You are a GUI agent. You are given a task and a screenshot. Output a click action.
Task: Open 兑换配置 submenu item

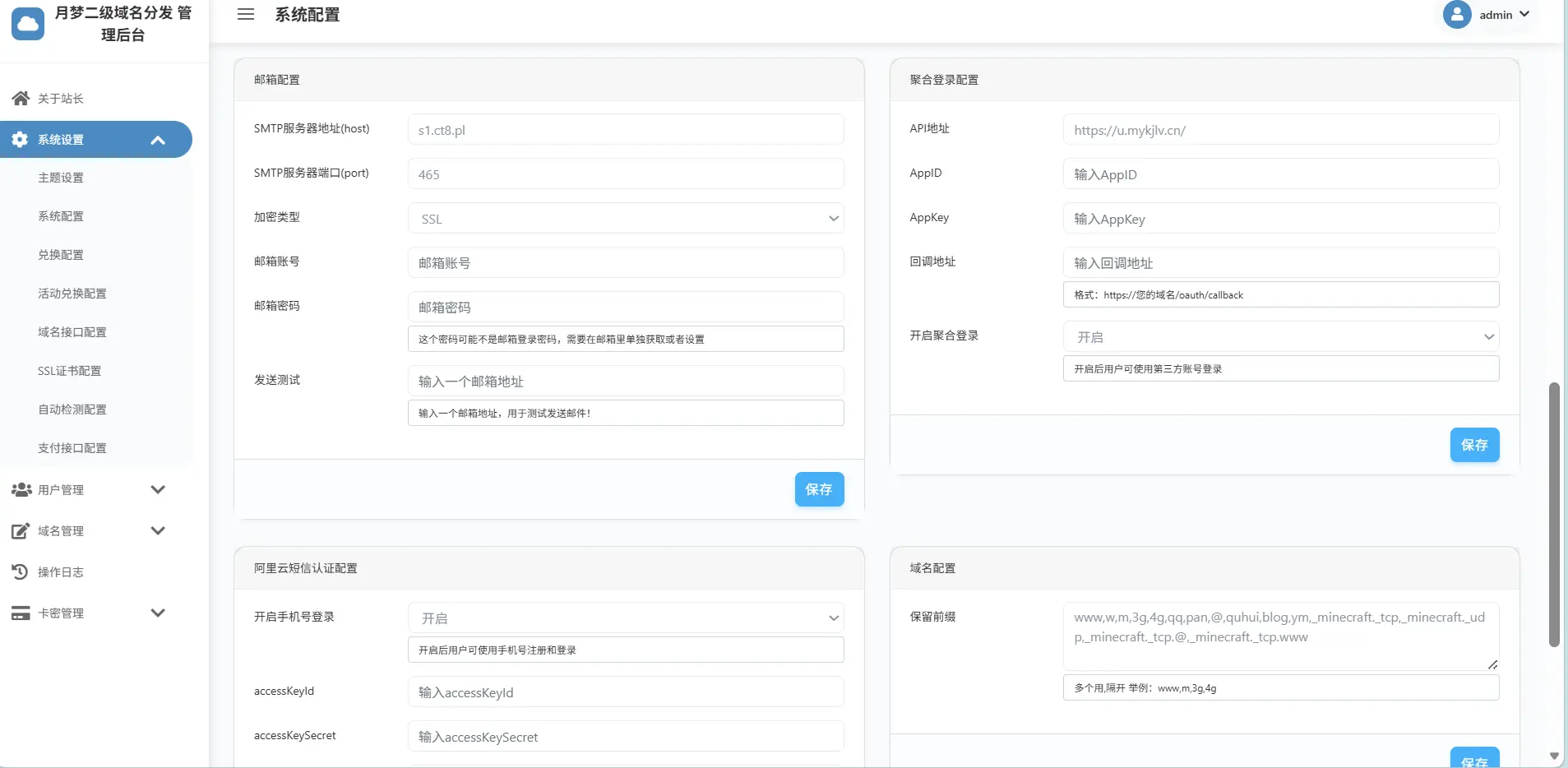pos(61,255)
